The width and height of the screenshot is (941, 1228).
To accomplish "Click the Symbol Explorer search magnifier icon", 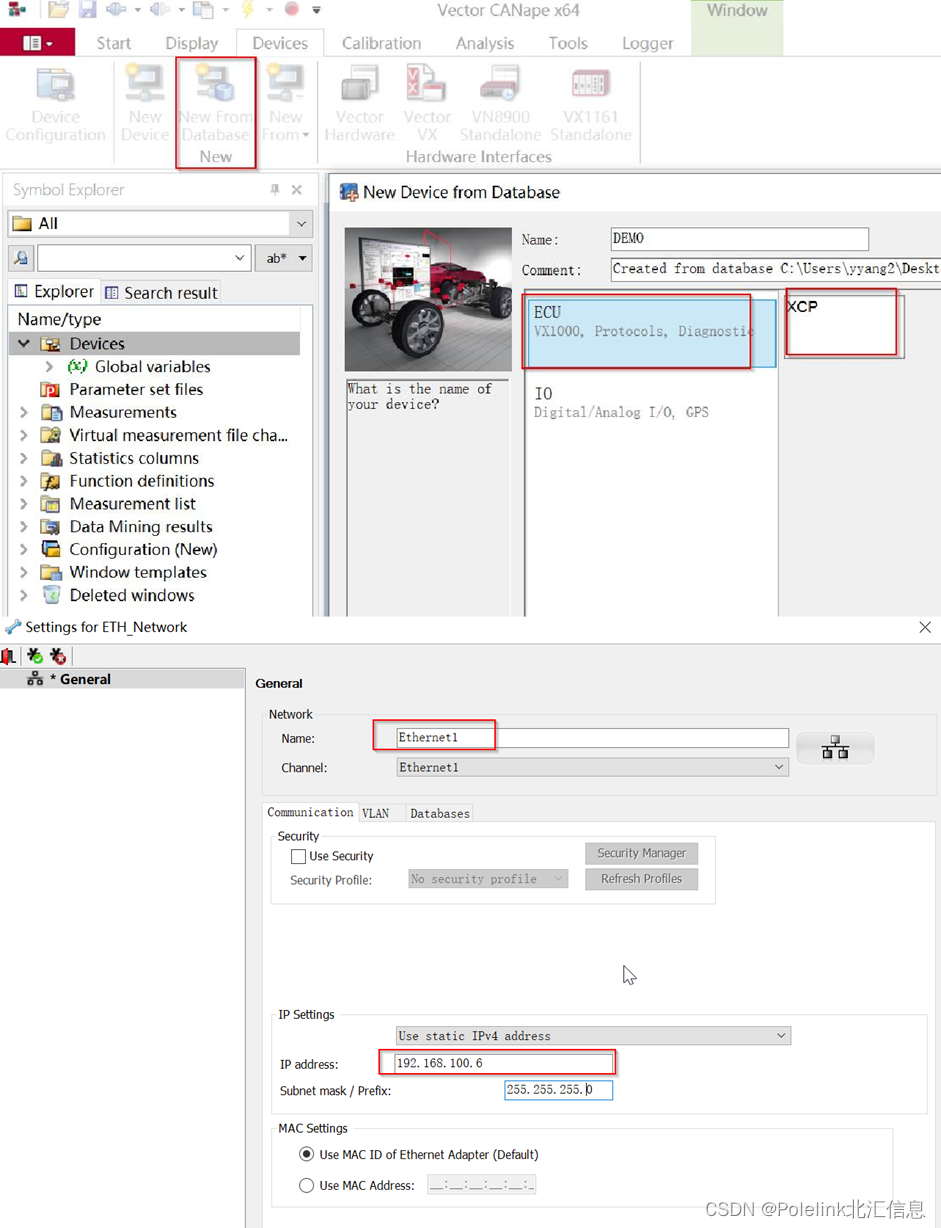I will 22,258.
